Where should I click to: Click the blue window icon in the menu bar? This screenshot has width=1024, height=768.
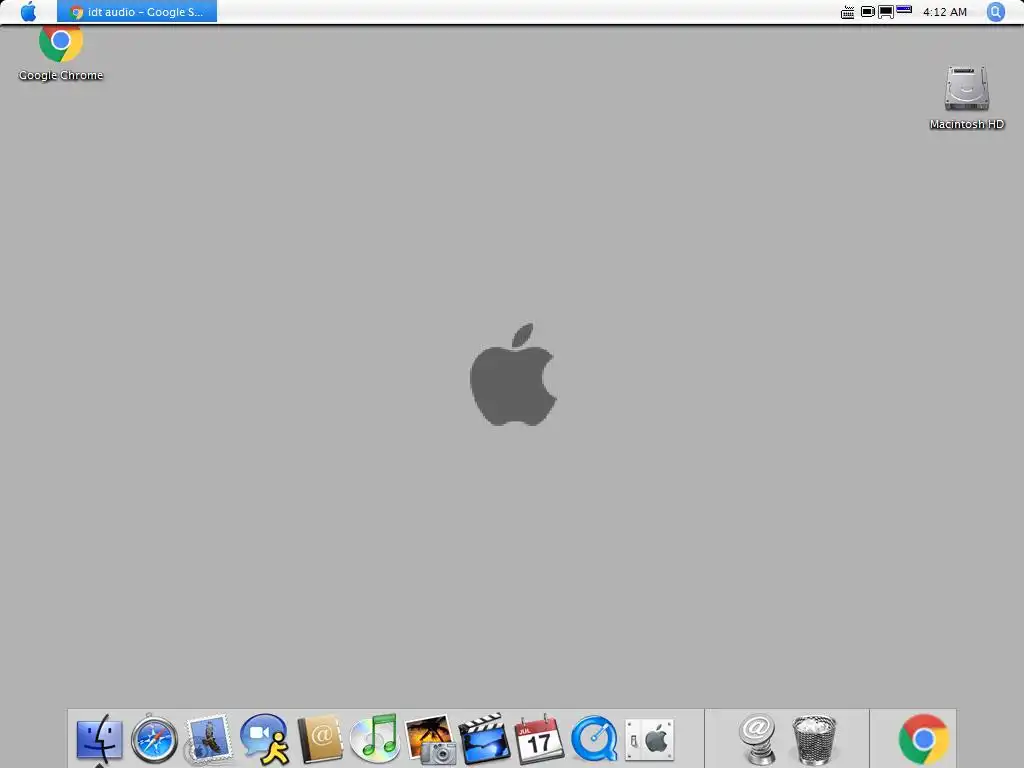pos(904,9)
